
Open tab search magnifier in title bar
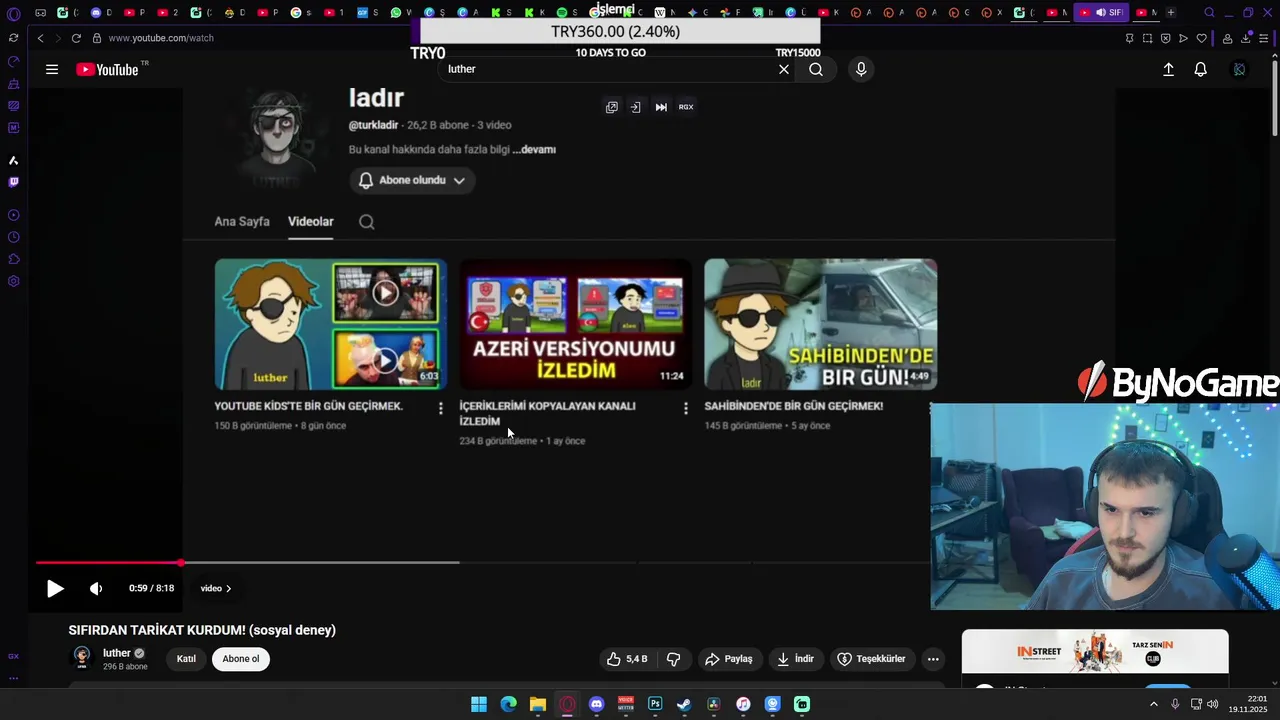tap(1209, 13)
